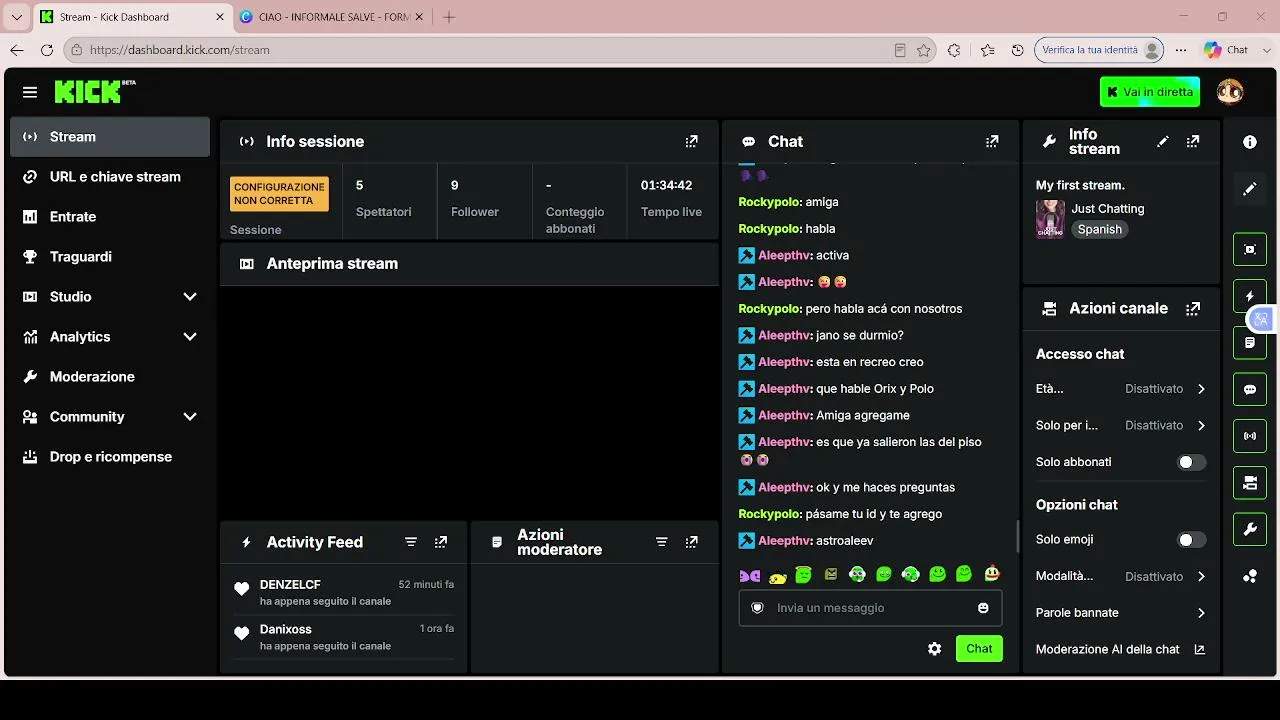Screen dimensions: 1280x720
Task: Open chat settings gear
Action: 934,649
